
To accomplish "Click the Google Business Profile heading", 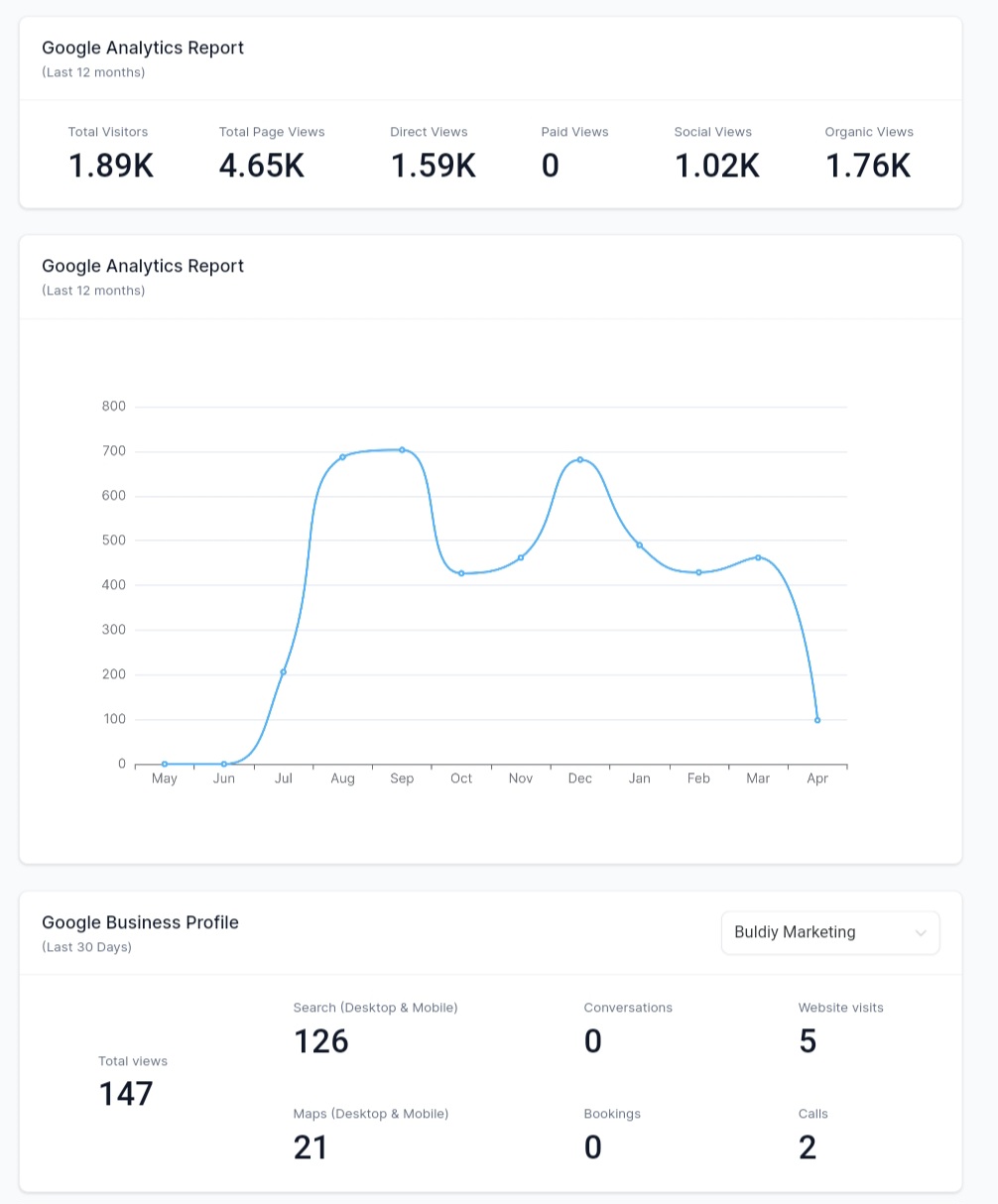I will [140, 922].
